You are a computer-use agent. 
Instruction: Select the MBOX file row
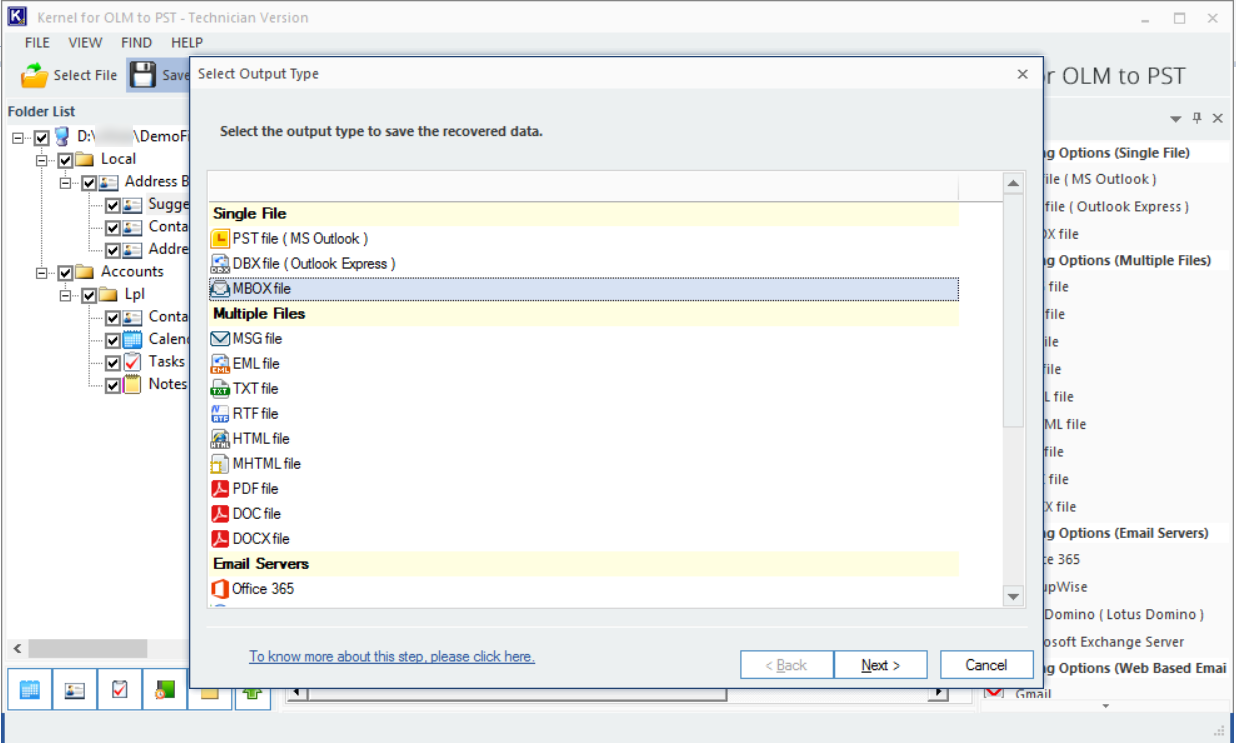(584, 289)
